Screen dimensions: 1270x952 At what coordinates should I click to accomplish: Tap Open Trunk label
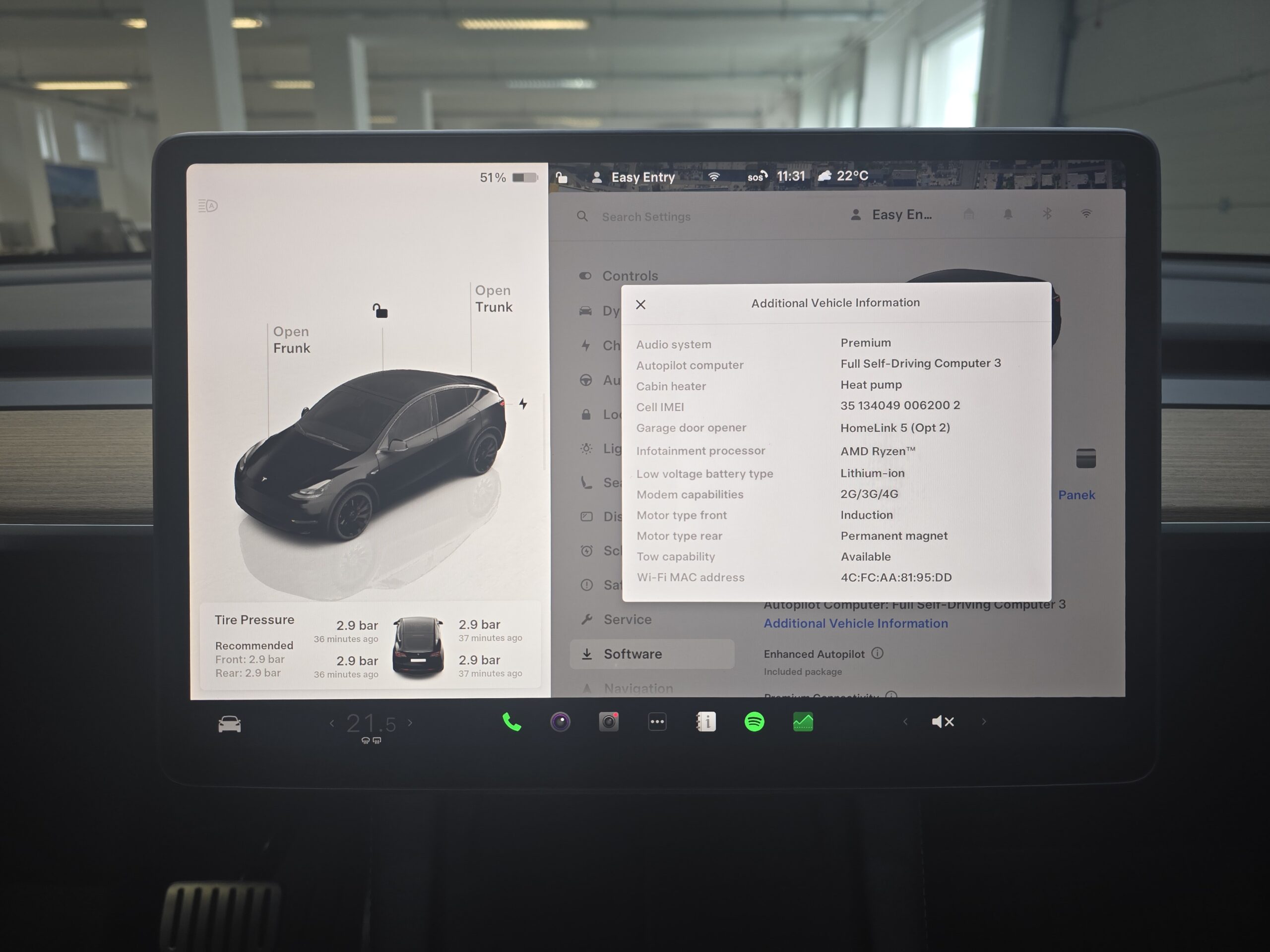[493, 298]
